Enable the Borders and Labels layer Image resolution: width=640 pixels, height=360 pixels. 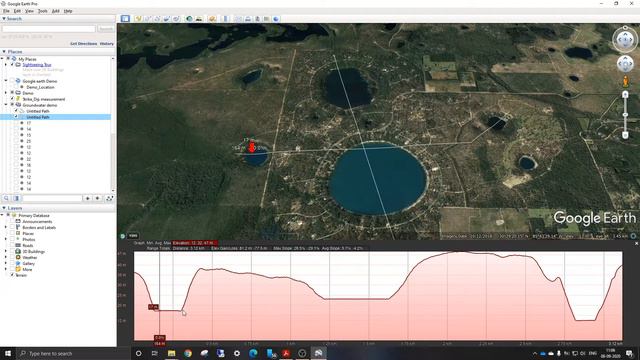[12, 227]
